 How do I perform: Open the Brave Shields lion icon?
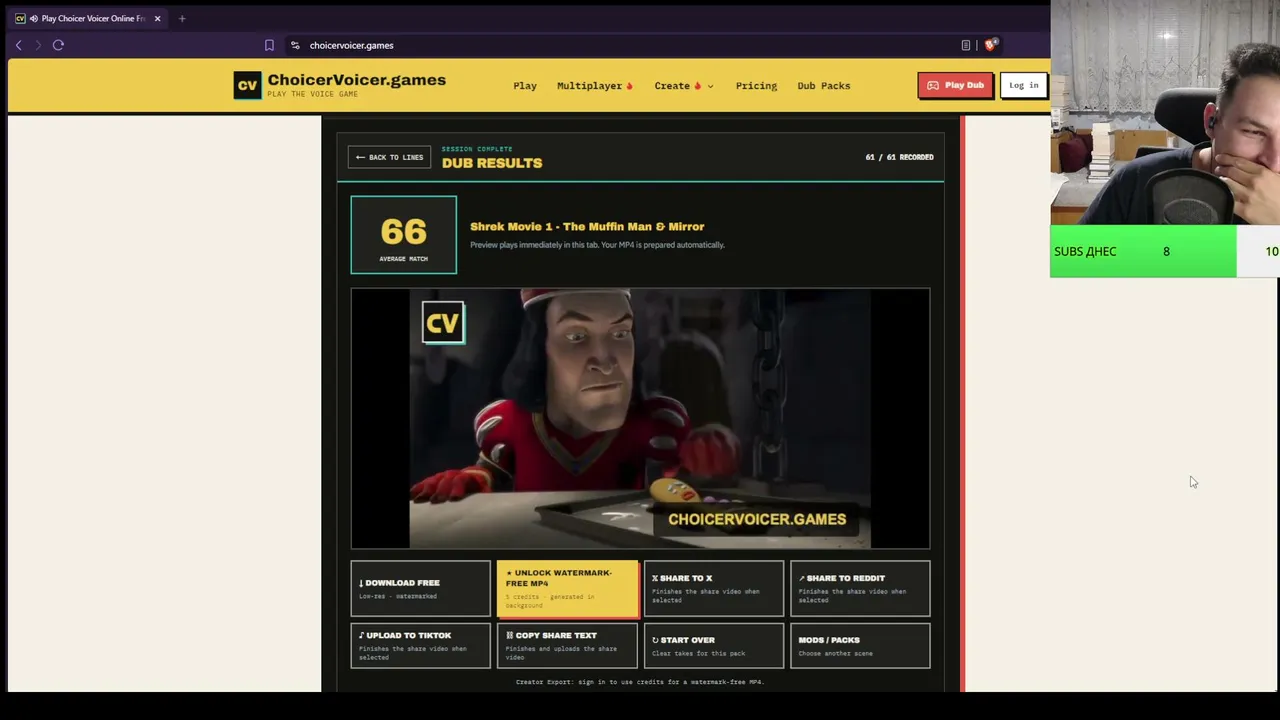[990, 45]
